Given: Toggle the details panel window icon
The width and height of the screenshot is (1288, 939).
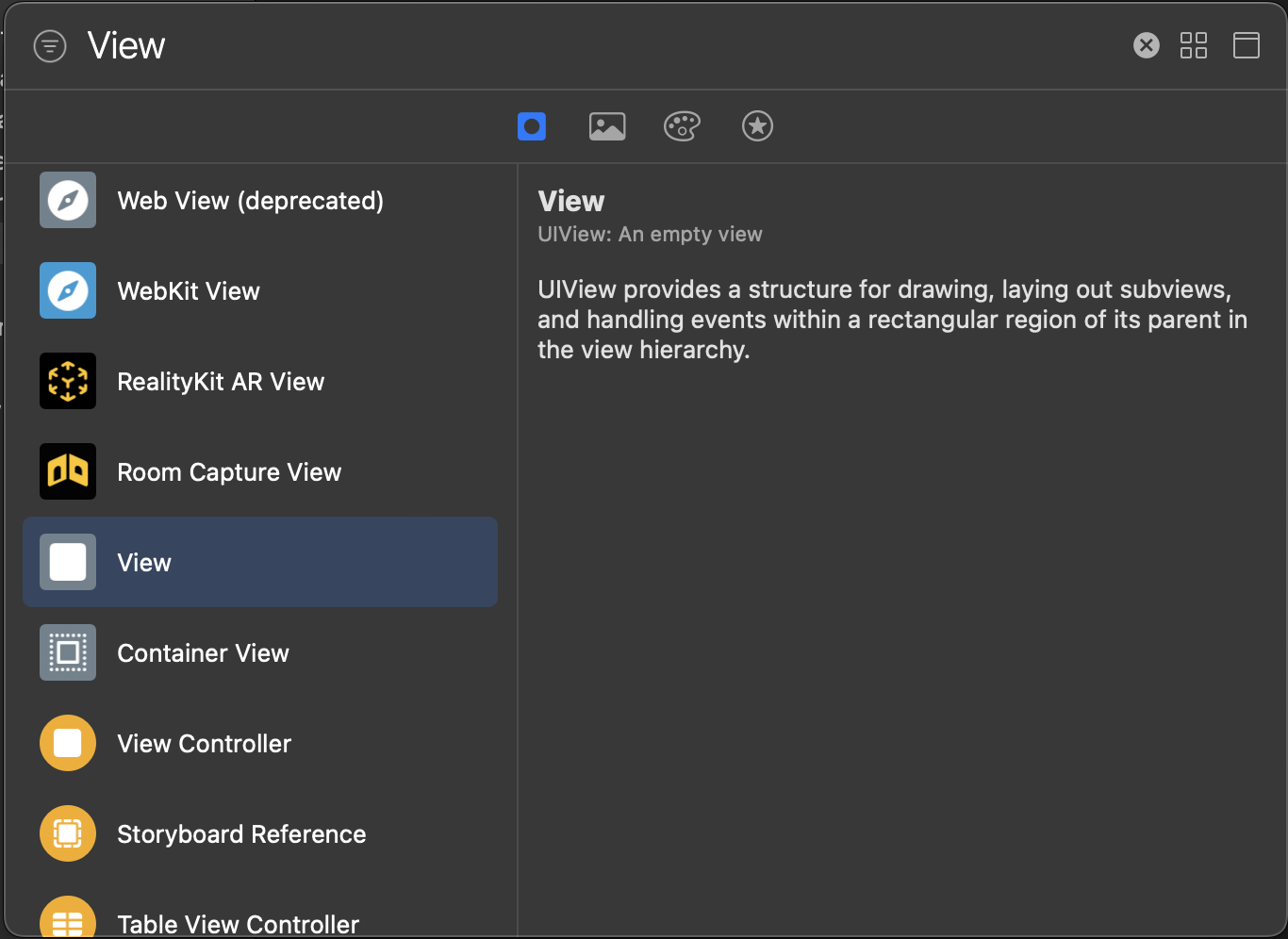Looking at the screenshot, I should 1247,45.
